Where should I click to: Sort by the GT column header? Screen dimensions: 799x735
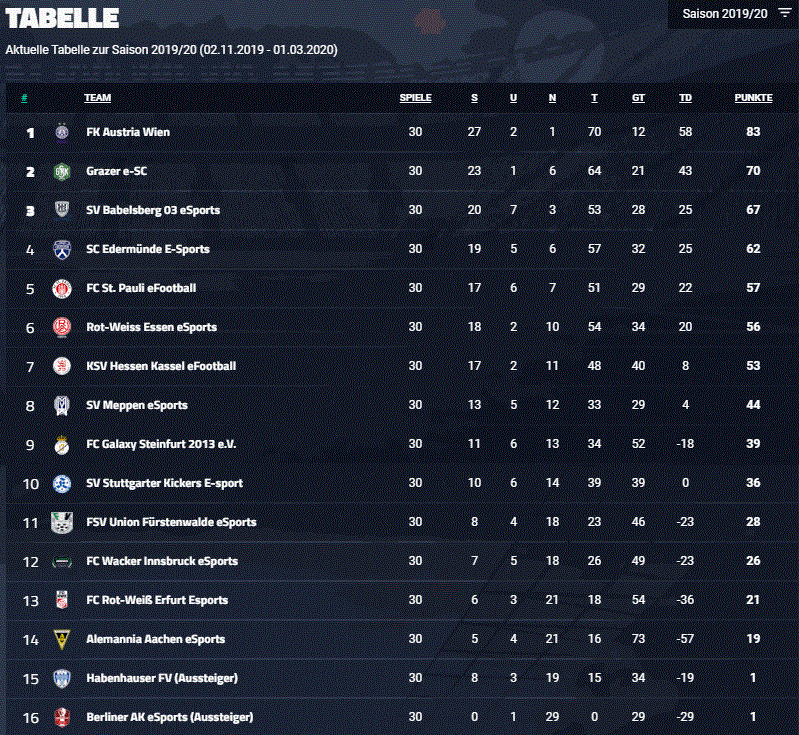(638, 98)
